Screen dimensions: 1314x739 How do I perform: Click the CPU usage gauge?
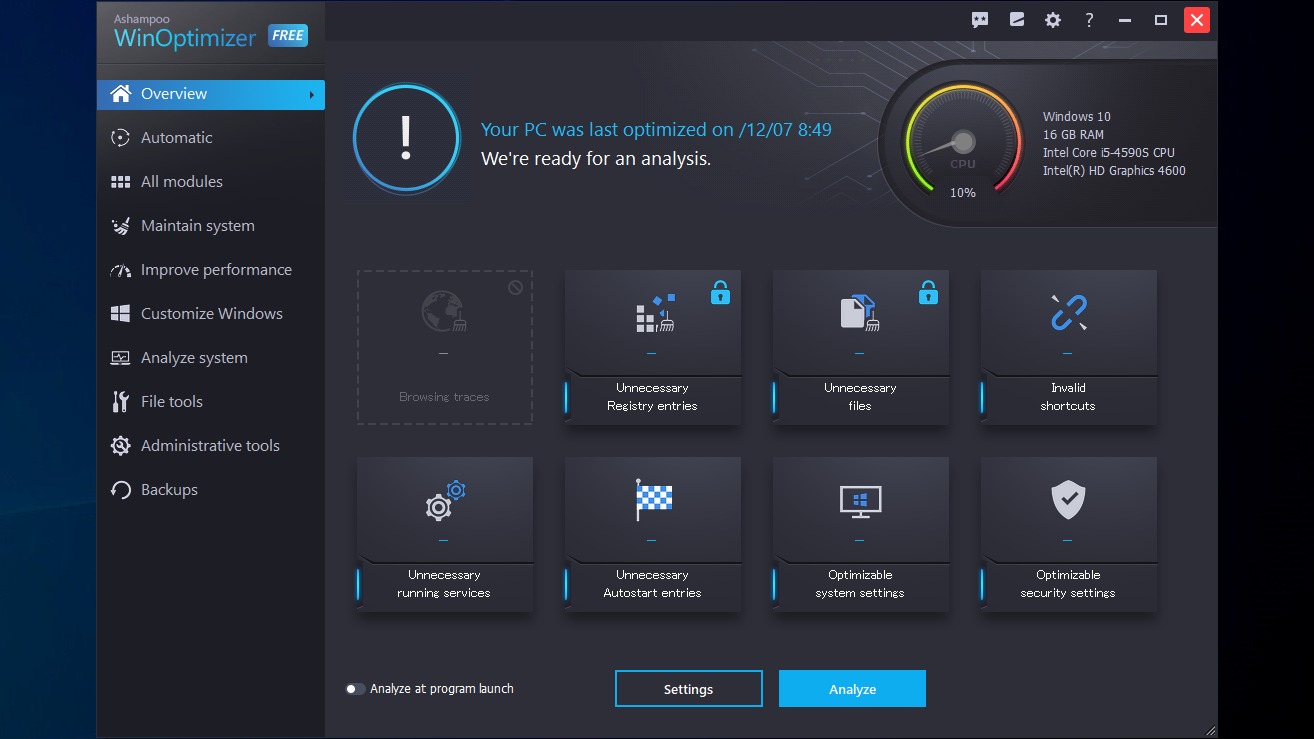(962, 142)
